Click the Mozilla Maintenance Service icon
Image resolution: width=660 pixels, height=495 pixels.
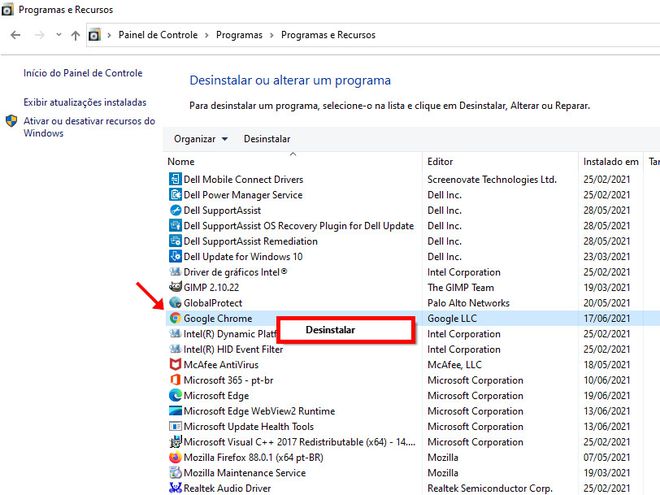coord(175,473)
